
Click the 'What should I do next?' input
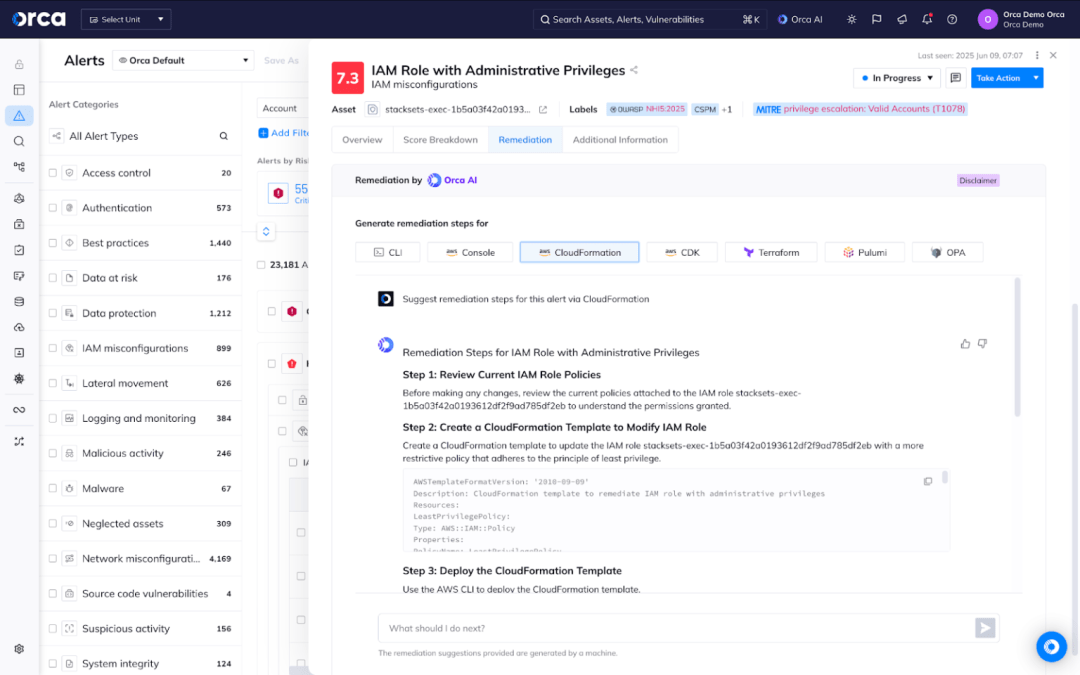(x=676, y=627)
